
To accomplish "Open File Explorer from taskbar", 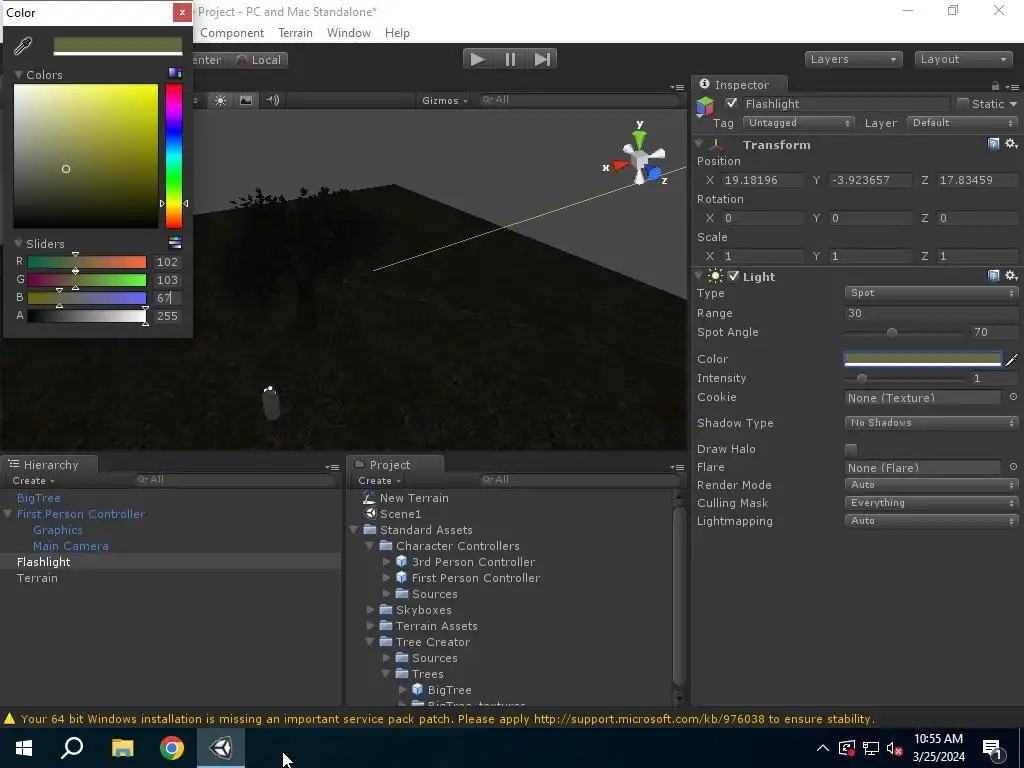I will click(x=122, y=748).
